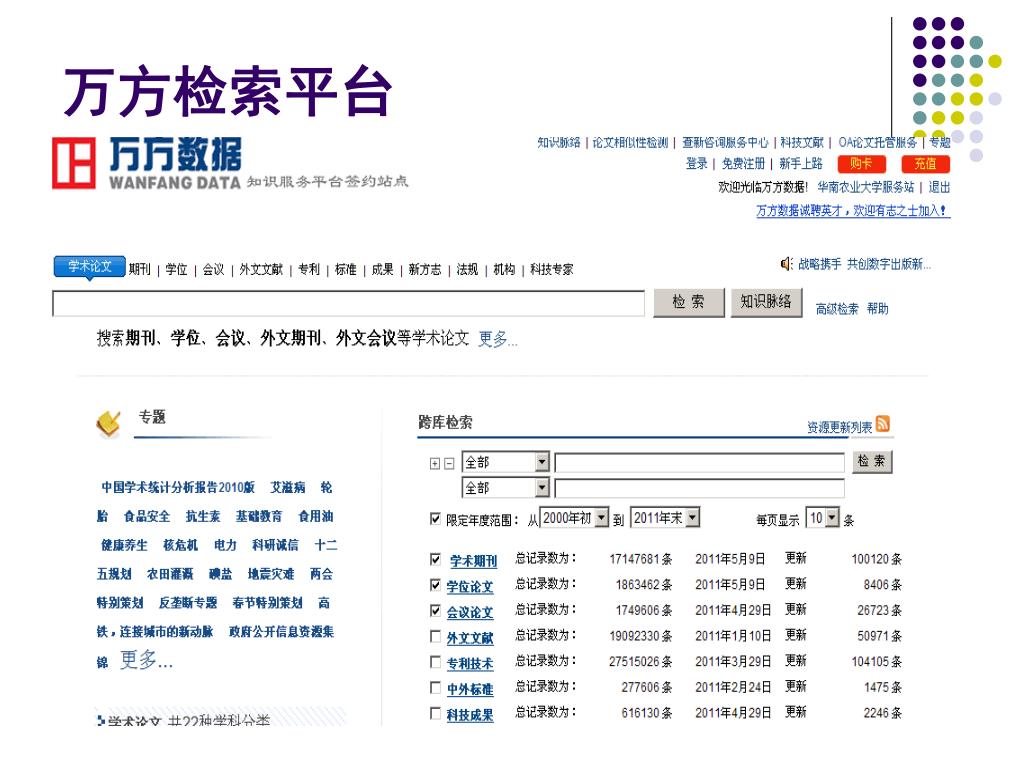Click the first 跨库检索 query field
The height and width of the screenshot is (768, 1024).
click(699, 463)
